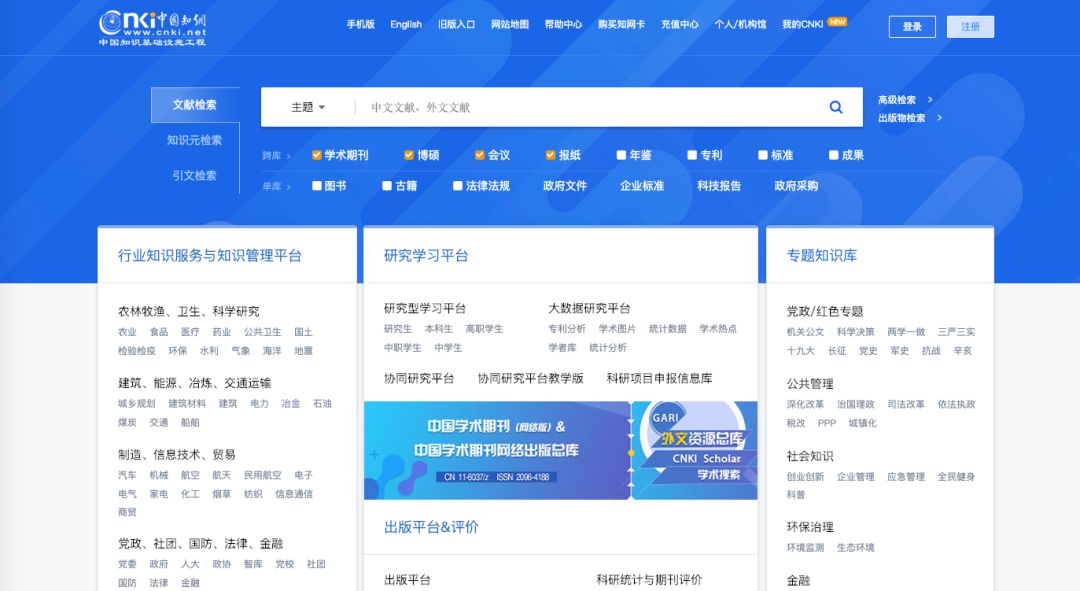1080x591 pixels.
Task: Click the CNKI logo
Action: point(152,27)
